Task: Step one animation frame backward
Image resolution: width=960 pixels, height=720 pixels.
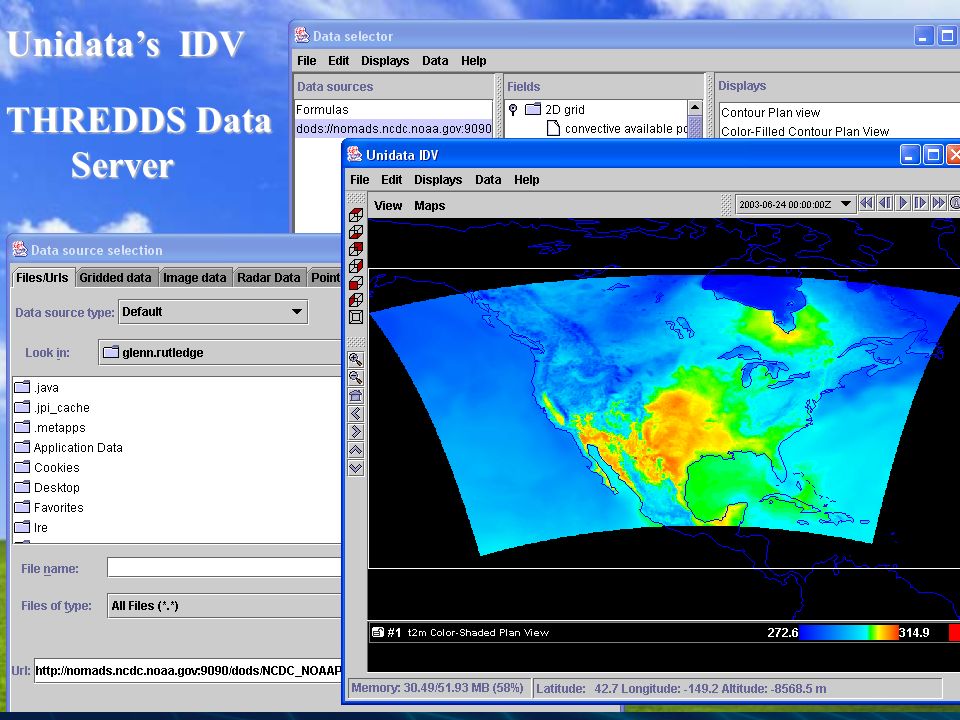Action: point(885,203)
